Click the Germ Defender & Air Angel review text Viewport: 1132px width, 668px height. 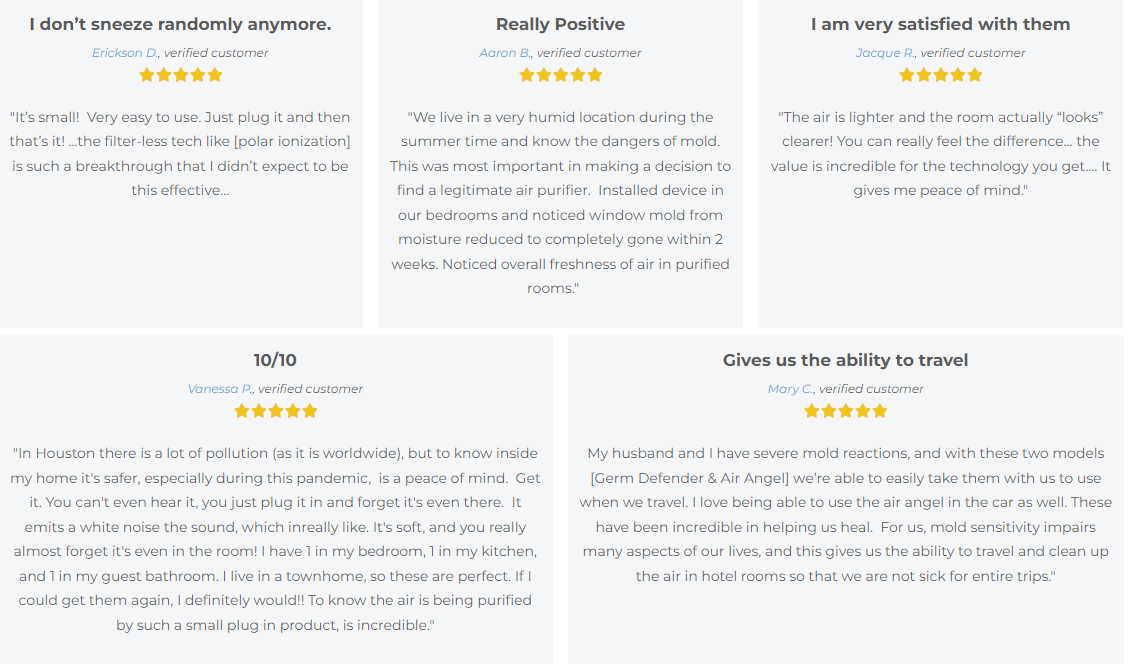pyautogui.click(x=845, y=514)
